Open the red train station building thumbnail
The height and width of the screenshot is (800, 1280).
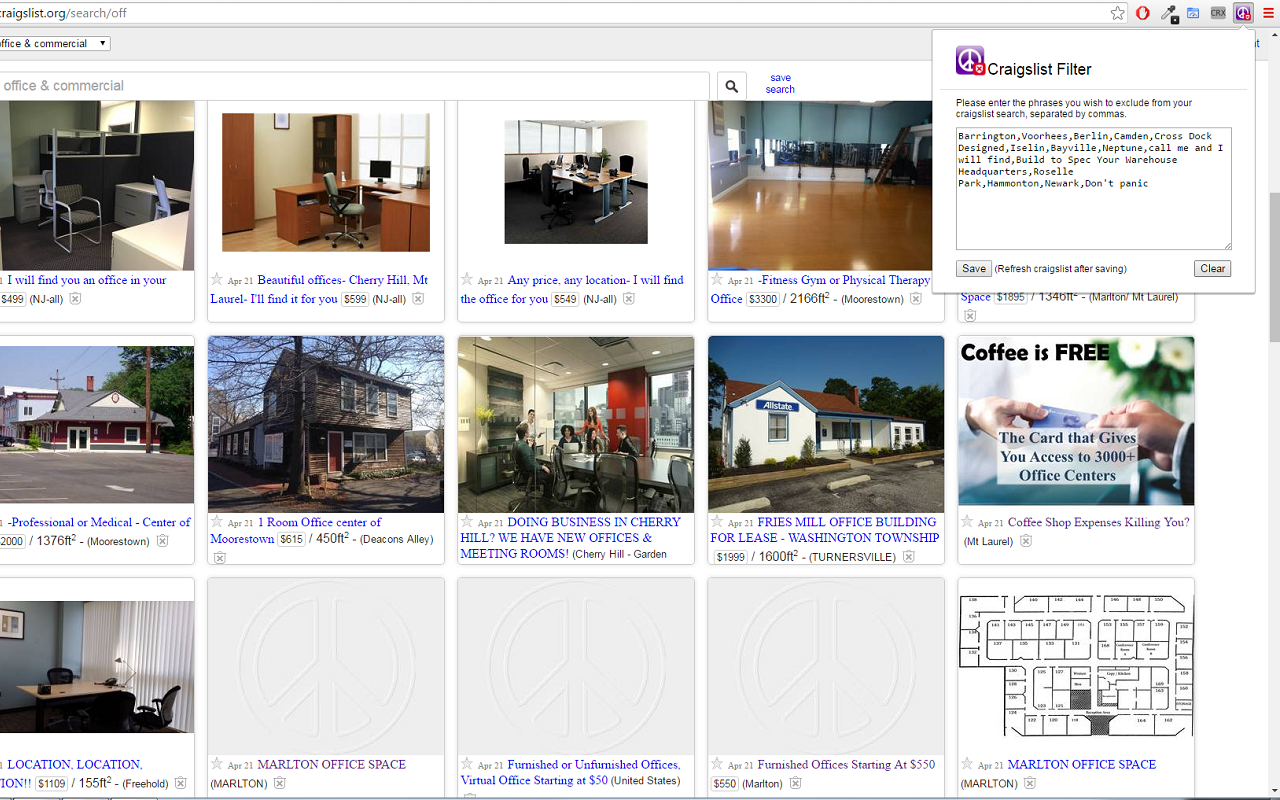(x=97, y=425)
